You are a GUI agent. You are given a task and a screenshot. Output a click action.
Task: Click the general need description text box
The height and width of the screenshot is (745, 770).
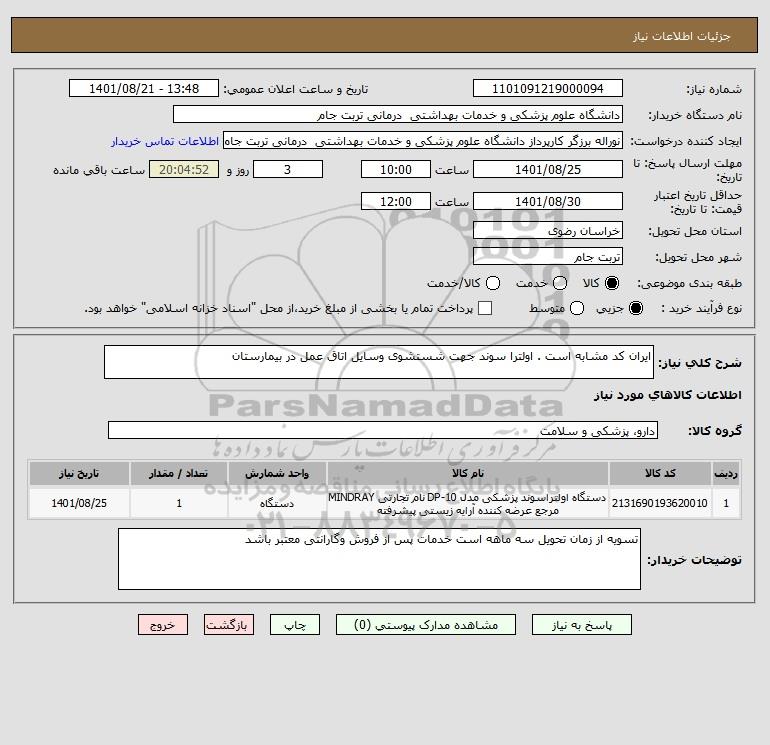(x=379, y=362)
